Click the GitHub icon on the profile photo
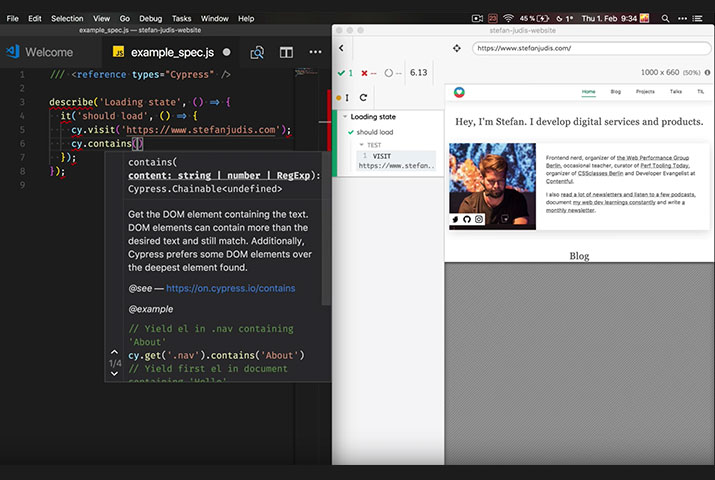715x480 pixels. pyautogui.click(x=467, y=219)
